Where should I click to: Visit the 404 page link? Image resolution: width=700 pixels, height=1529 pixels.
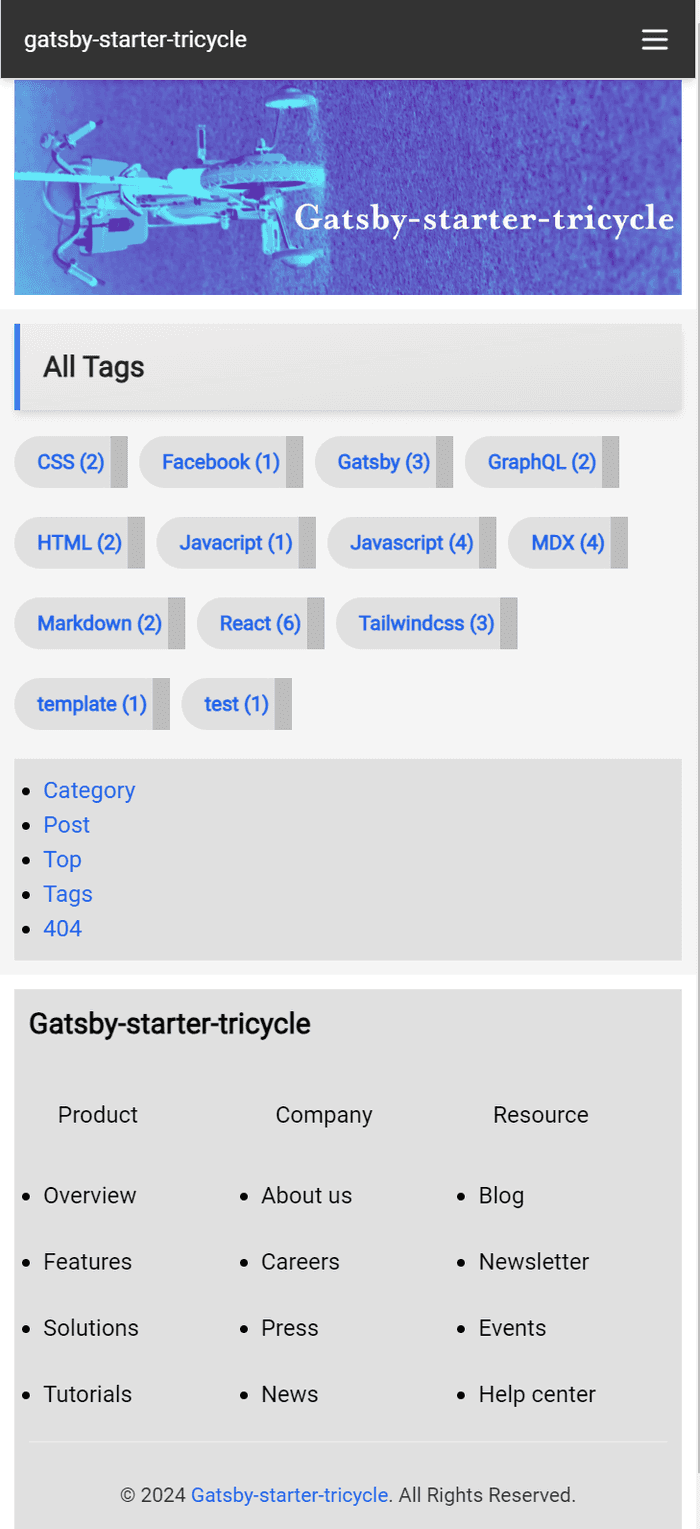coord(62,929)
